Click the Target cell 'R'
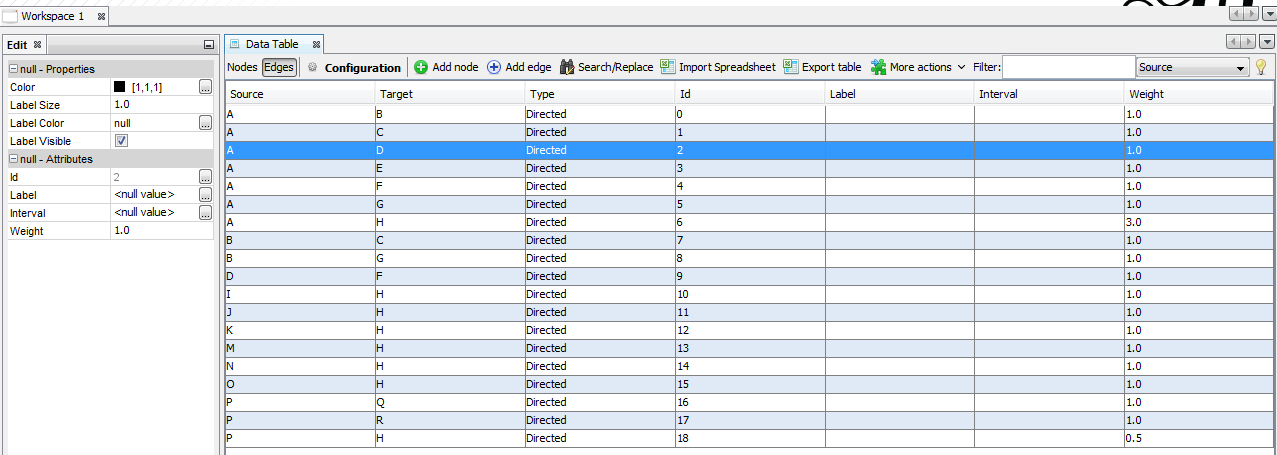Image resolution: width=1277 pixels, height=455 pixels. click(450, 420)
